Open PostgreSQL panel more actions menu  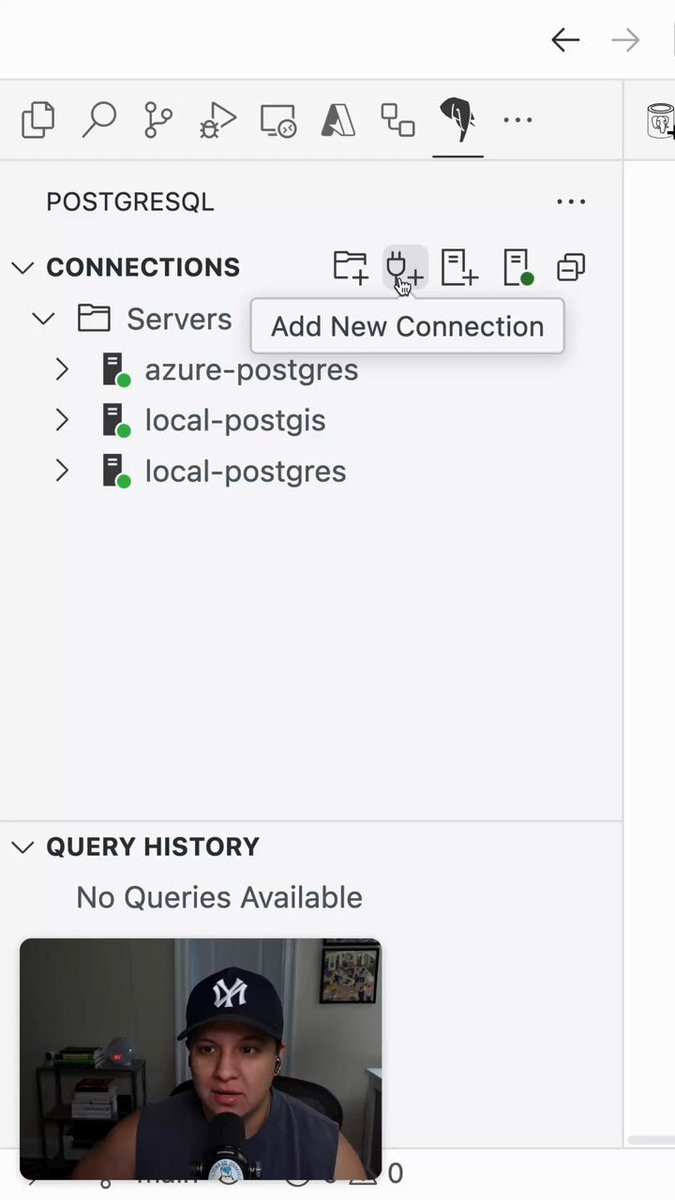(x=571, y=202)
